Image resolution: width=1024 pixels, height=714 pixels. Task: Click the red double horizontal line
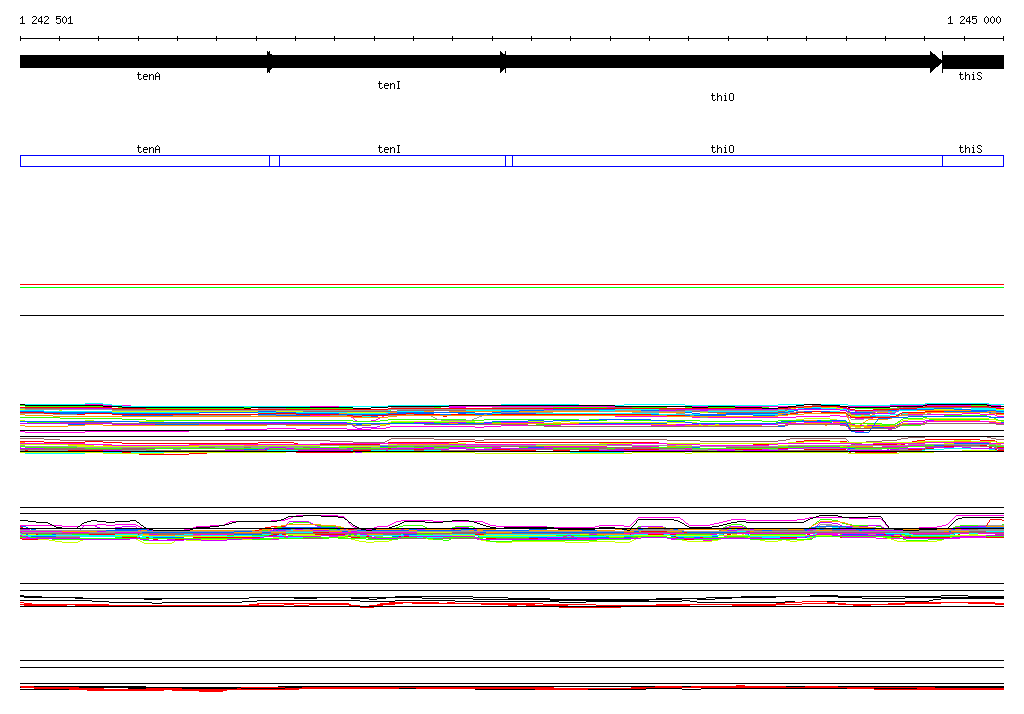pyautogui.click(x=511, y=286)
